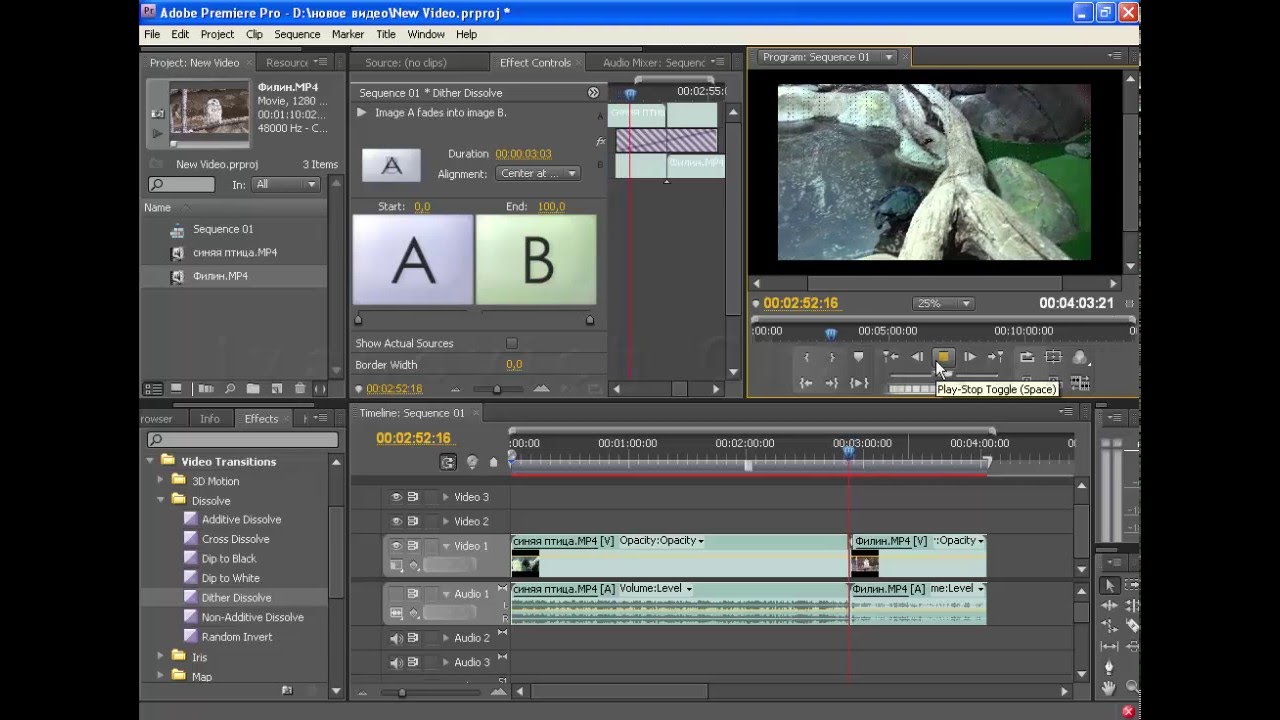Toggle sync lock on Video 2 track
This screenshot has width=1280, height=720.
(412, 521)
